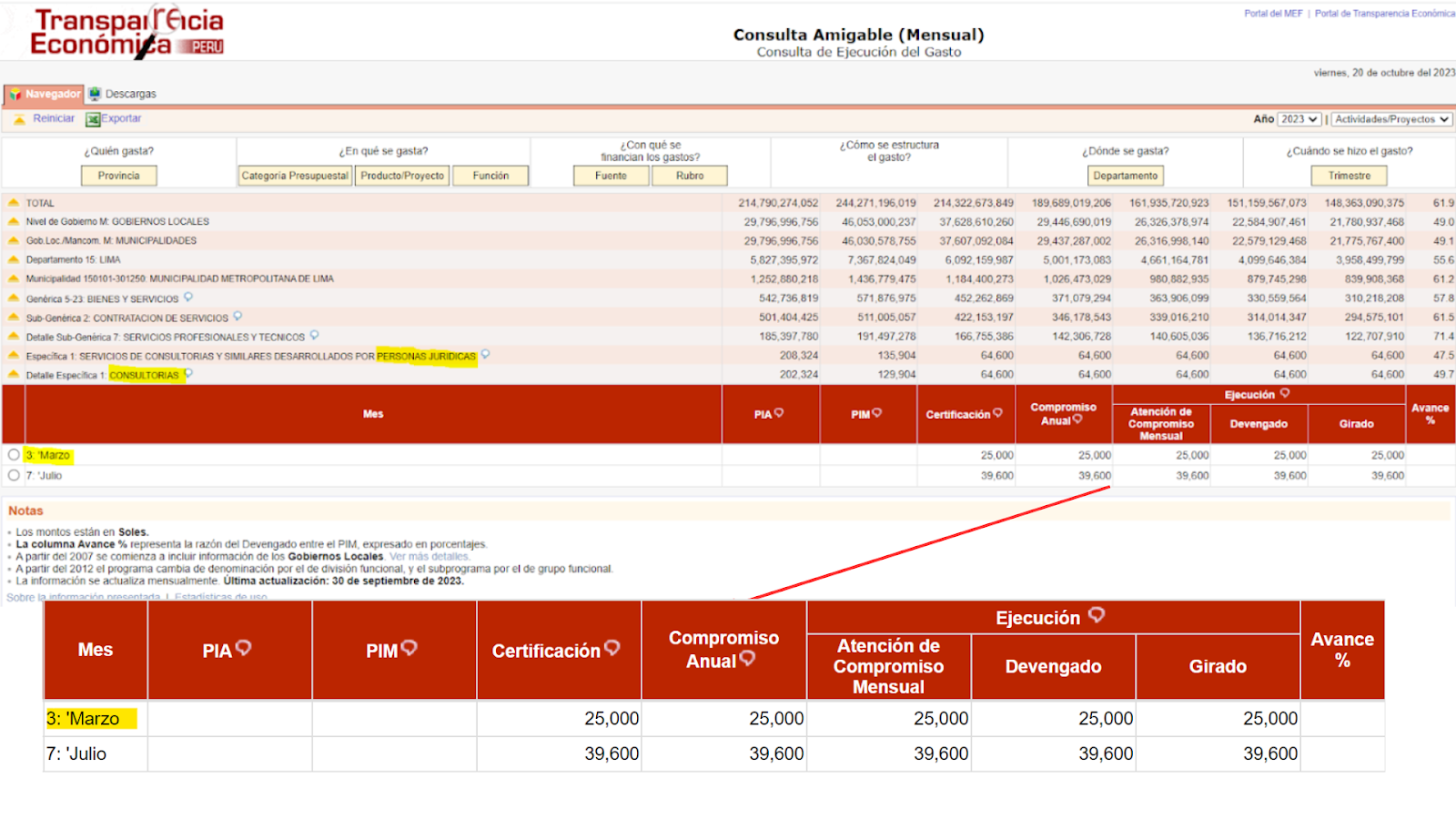Collapse up to the TOTAL level arrow

pos(14,203)
